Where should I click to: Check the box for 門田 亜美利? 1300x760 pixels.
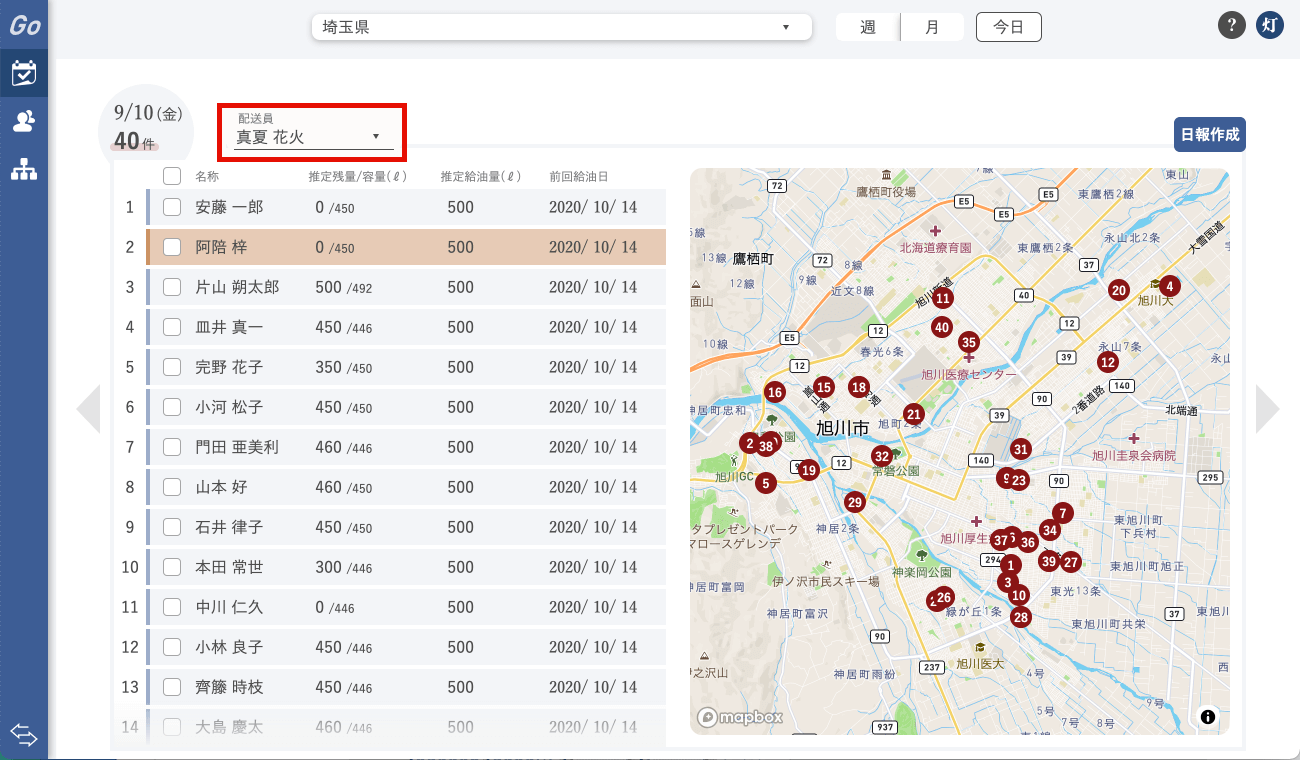[172, 447]
